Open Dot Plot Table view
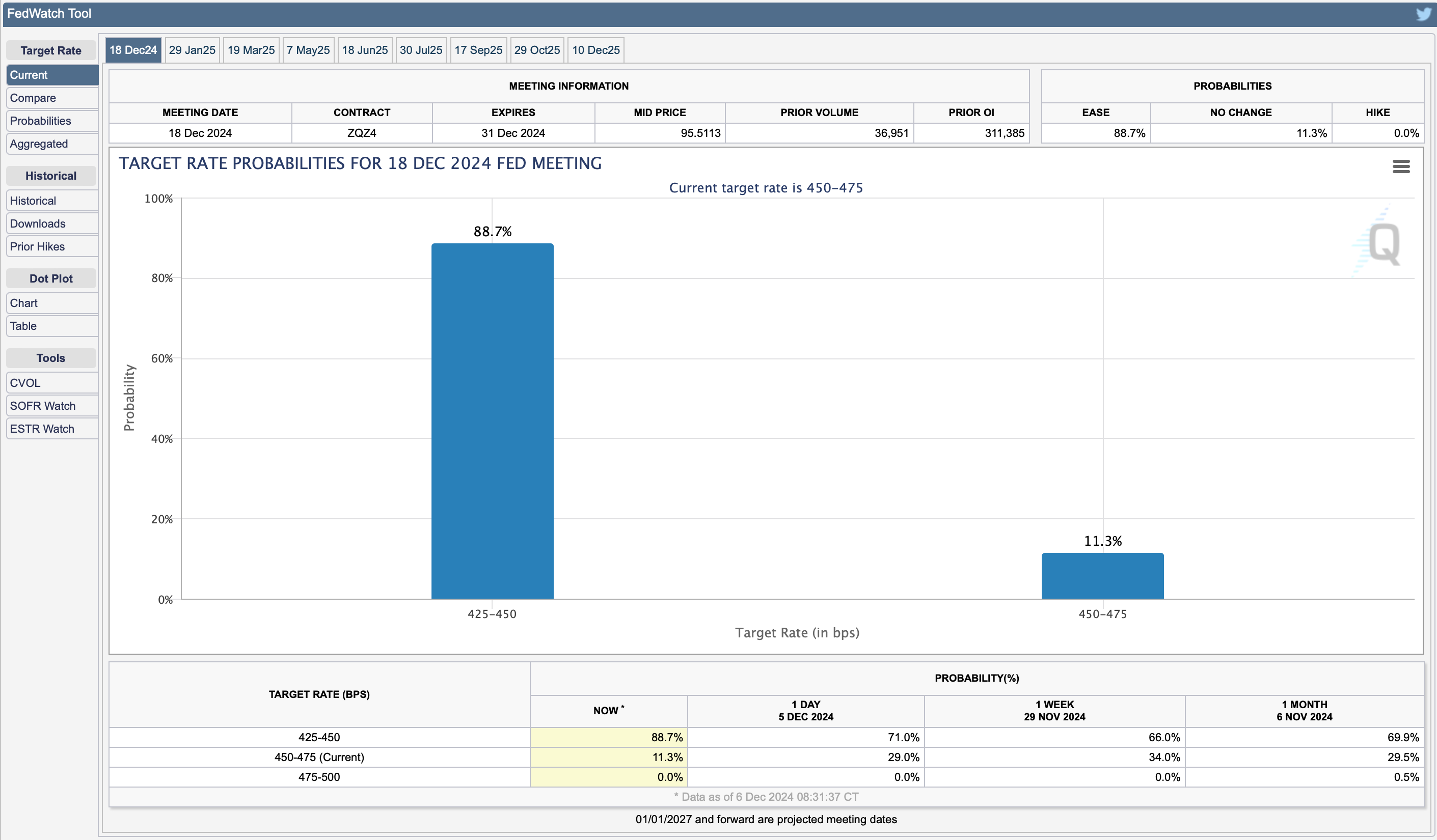Screen dimensions: 1437x840 click(51, 326)
